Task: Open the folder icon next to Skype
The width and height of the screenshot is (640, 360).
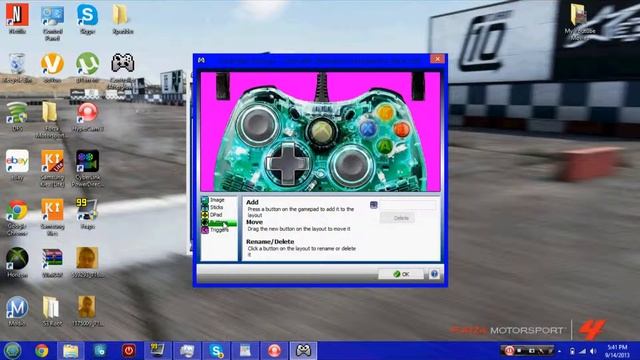Action: (122, 19)
